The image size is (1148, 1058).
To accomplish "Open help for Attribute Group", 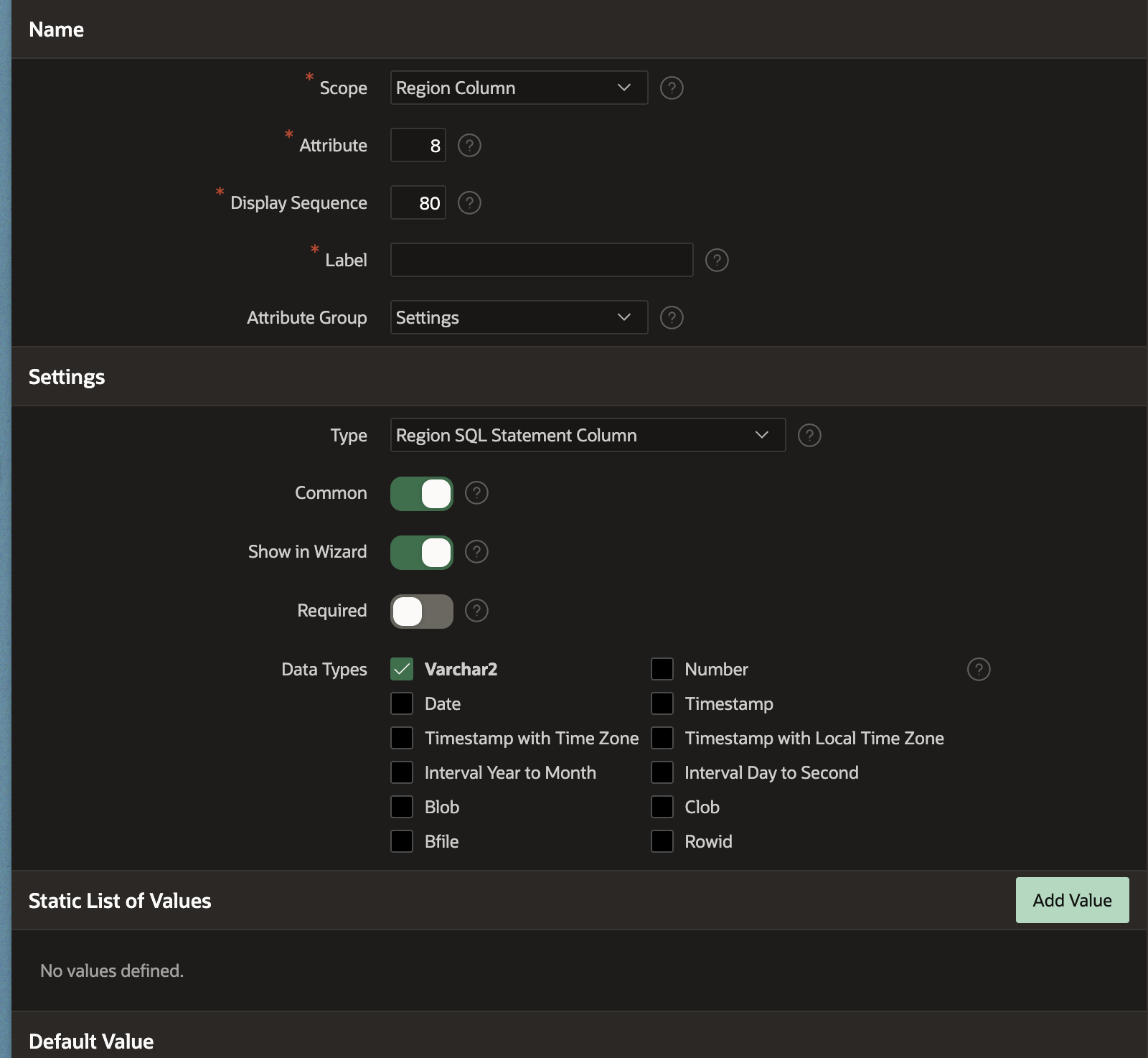I will [x=672, y=317].
